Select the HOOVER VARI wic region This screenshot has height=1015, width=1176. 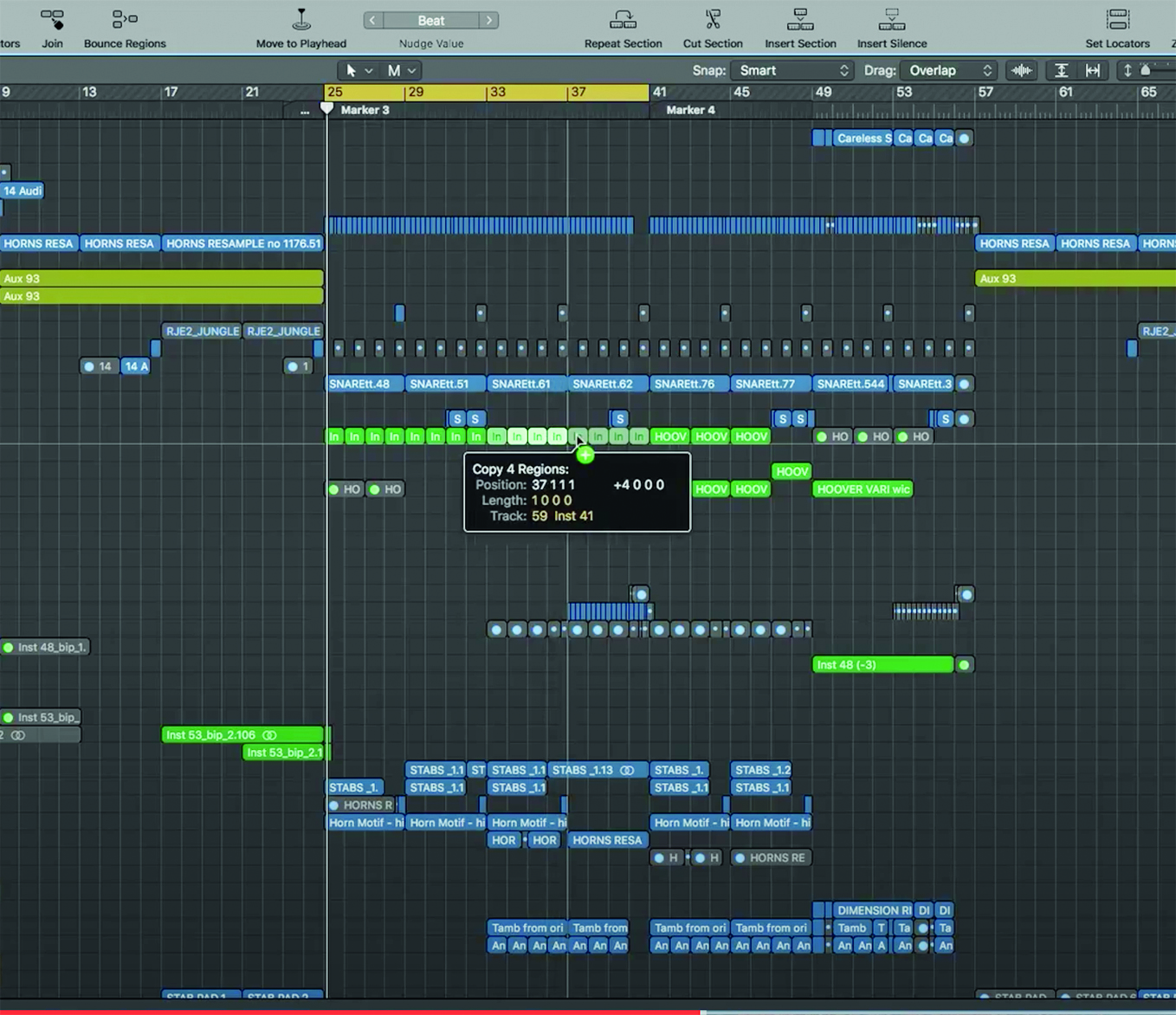coord(863,490)
